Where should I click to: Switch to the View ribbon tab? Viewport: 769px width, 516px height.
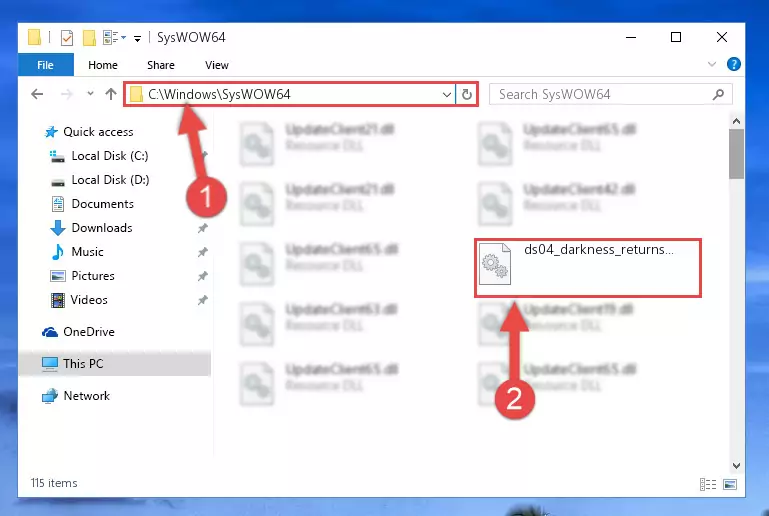217,65
